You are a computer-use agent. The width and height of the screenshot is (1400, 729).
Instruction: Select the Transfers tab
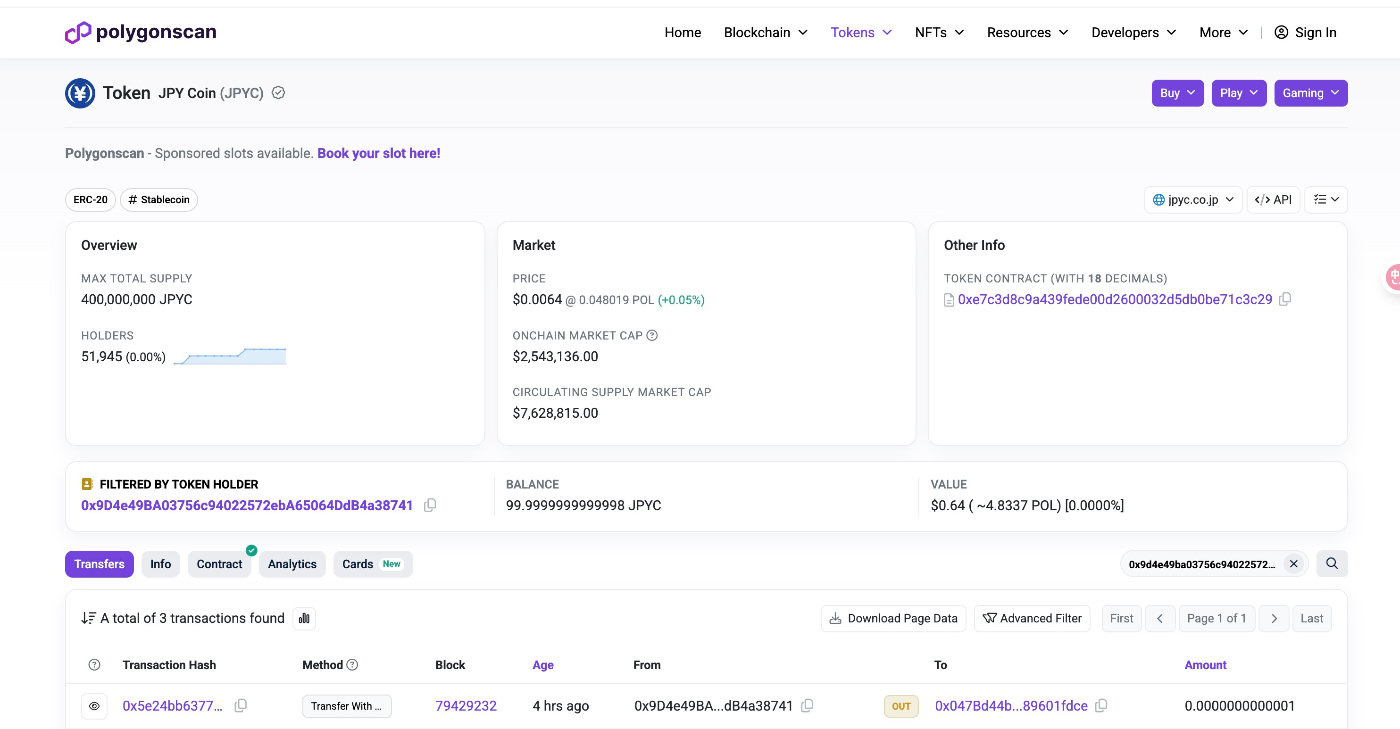click(99, 564)
